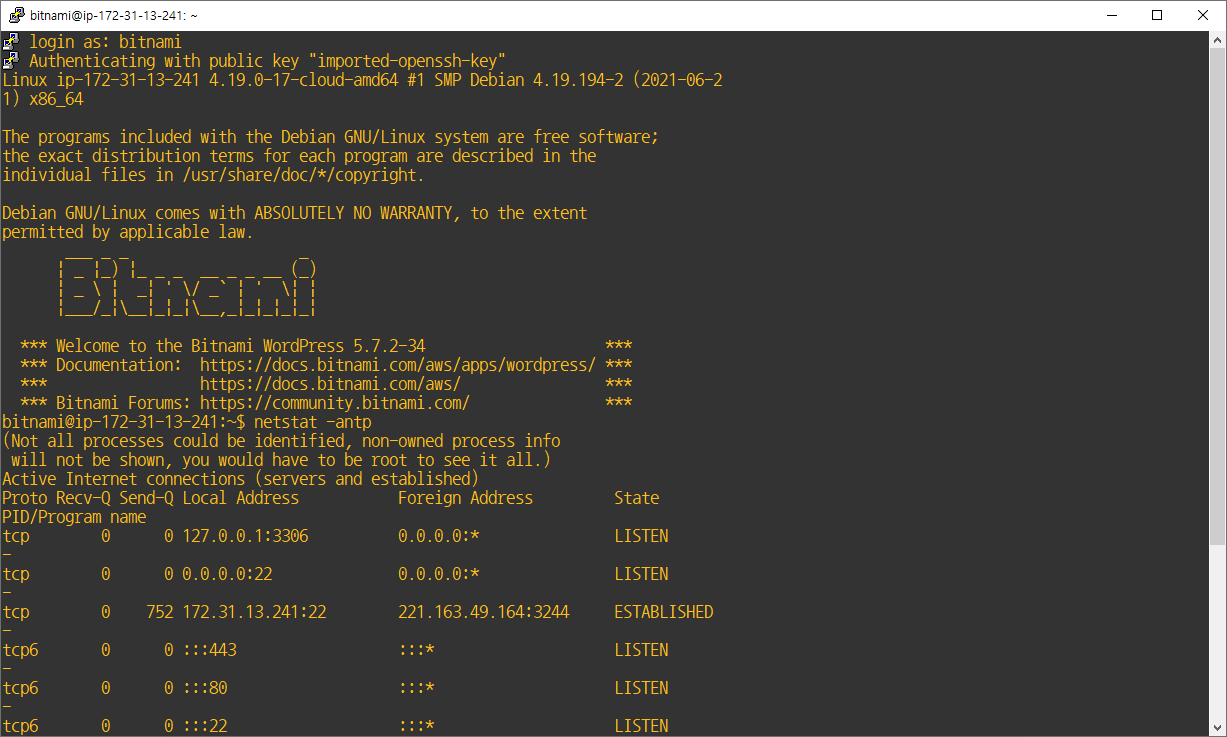Click the '172.31.13.241:22' local address
The image size is (1227, 737).
pos(254,612)
